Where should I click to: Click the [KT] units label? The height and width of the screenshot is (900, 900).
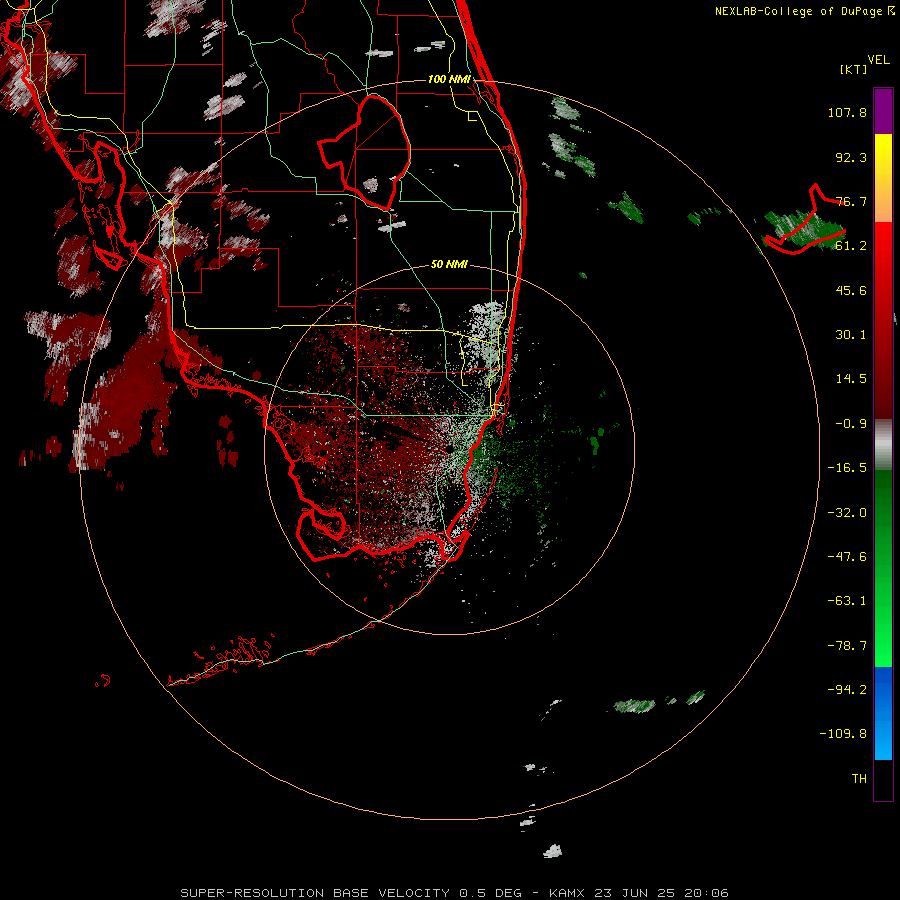click(854, 69)
